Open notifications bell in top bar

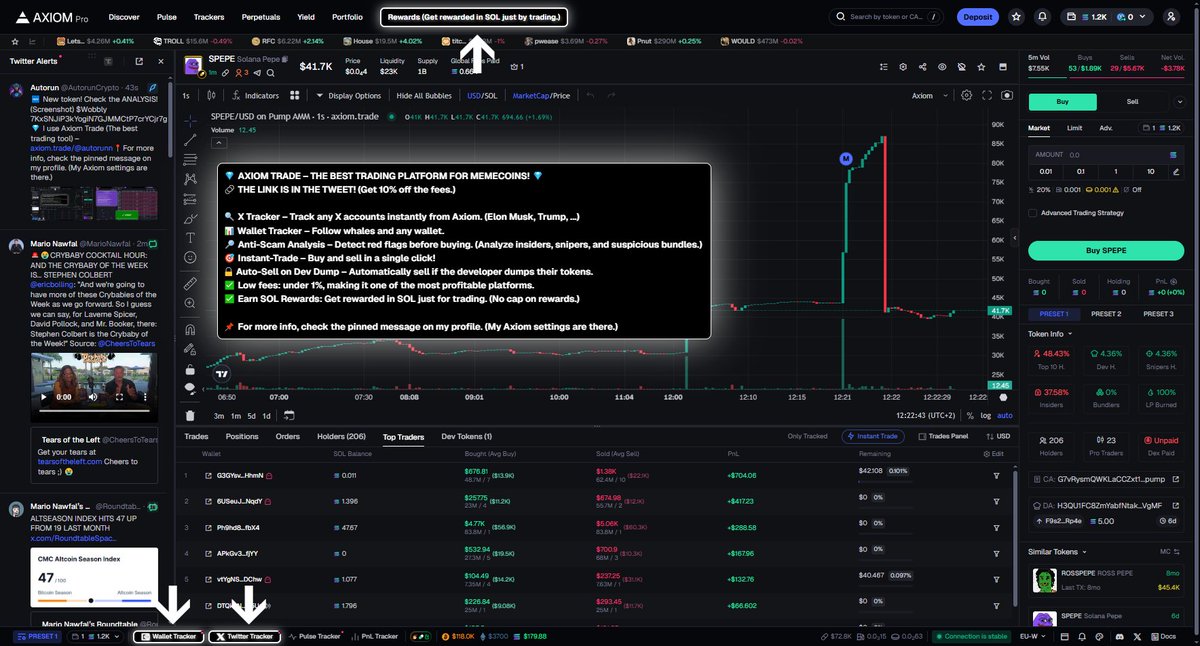point(1043,17)
